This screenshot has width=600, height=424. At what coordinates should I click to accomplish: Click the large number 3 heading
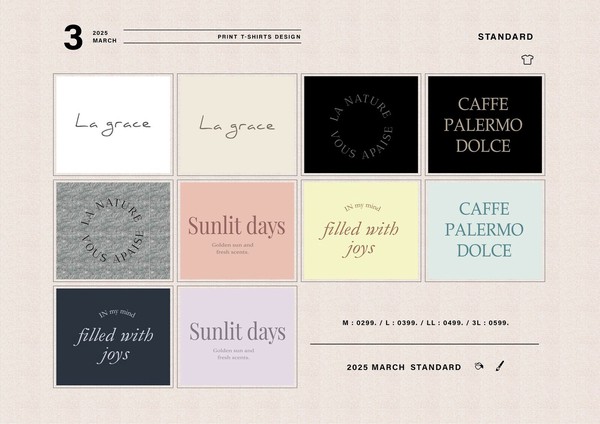click(73, 37)
